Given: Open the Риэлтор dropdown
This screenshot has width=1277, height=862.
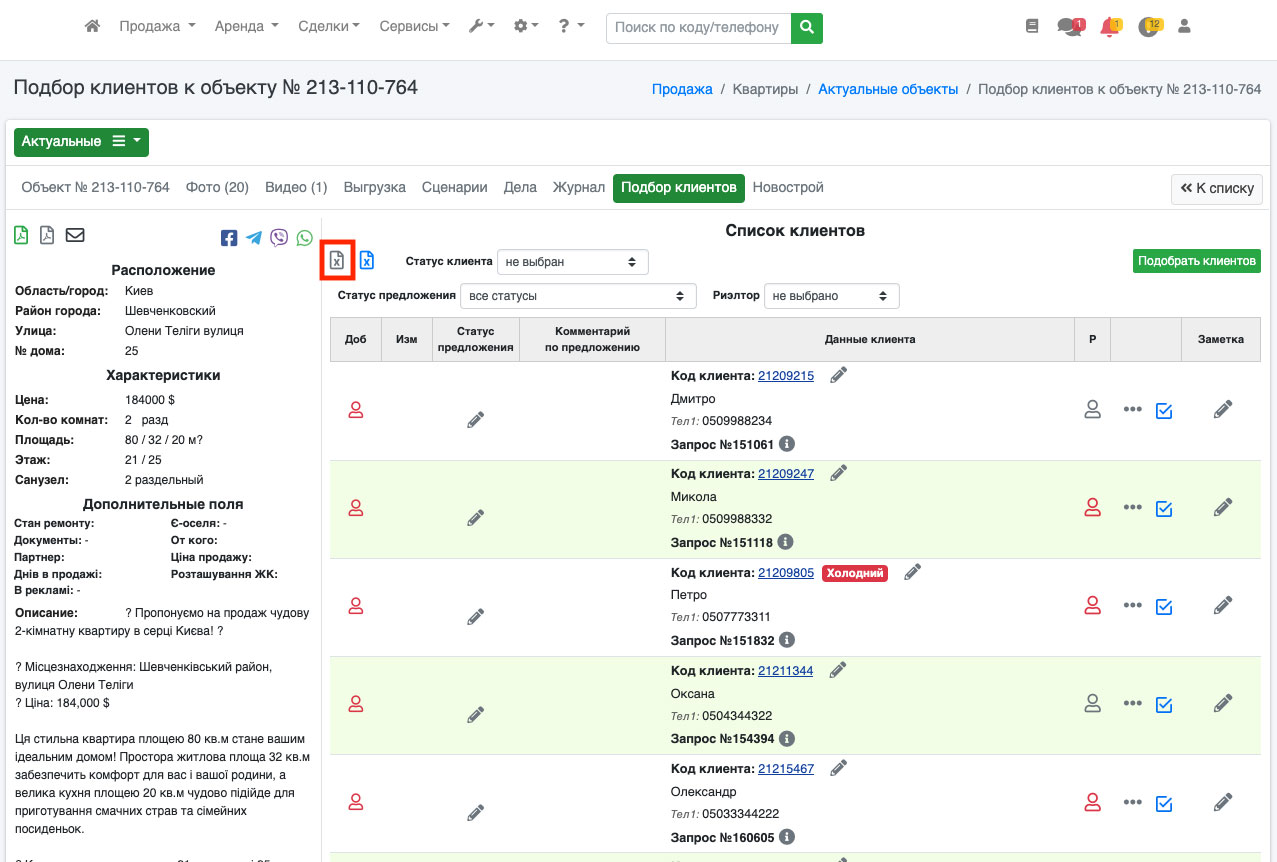Looking at the screenshot, I should coord(831,296).
